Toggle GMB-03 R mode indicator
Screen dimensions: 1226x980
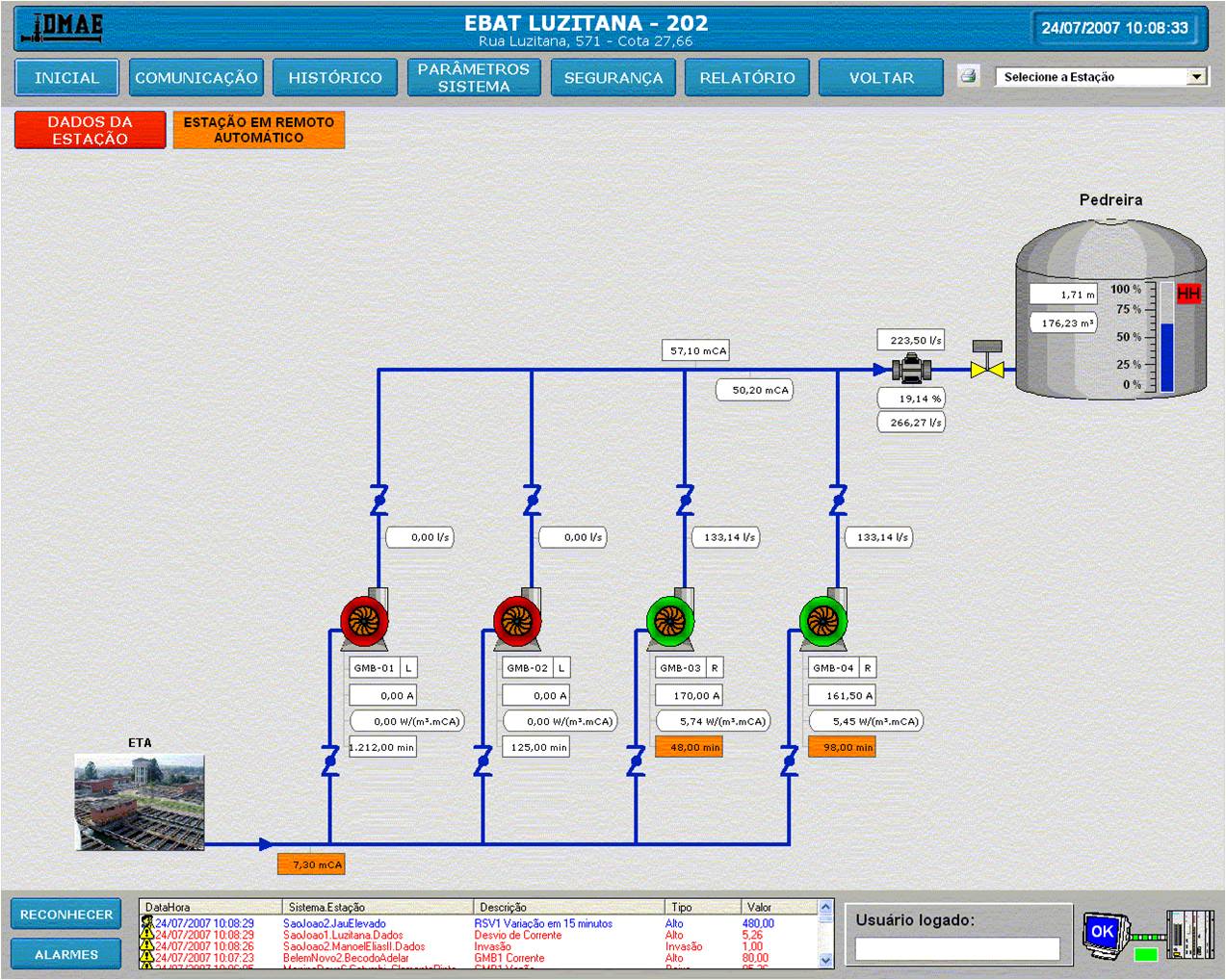pos(715,668)
